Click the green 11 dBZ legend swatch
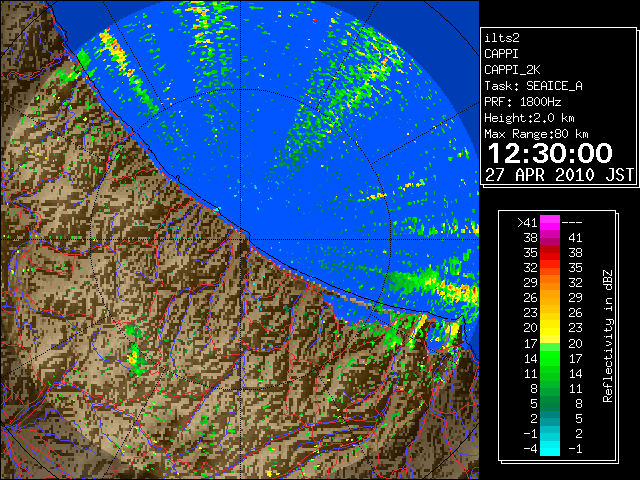 [x=550, y=373]
